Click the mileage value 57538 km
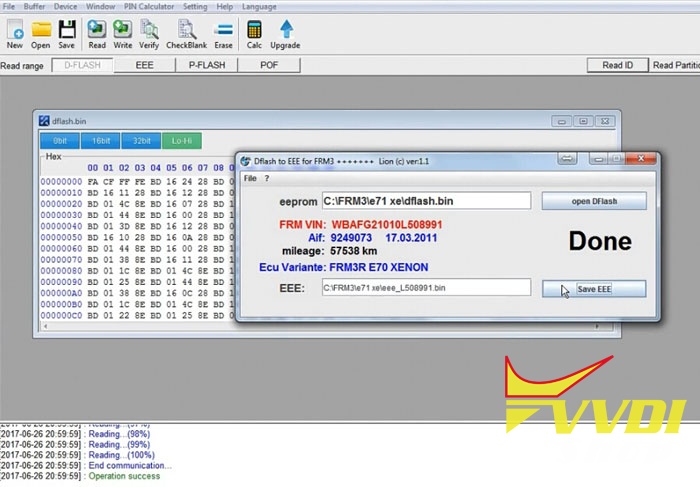Image resolution: width=700 pixels, height=487 pixels. (x=354, y=251)
